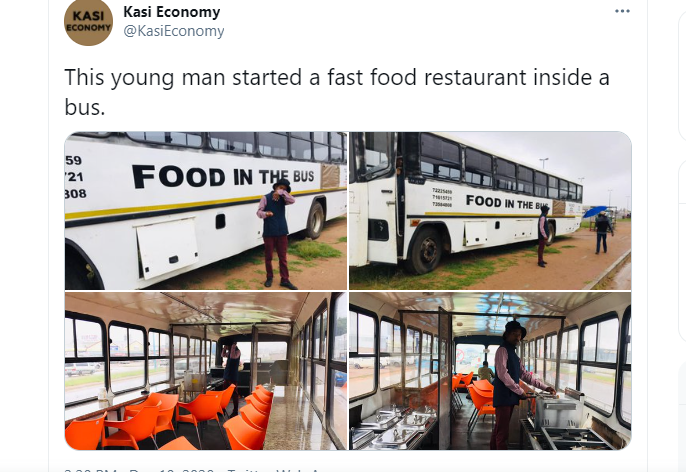This screenshot has height=472, width=686.
Task: Visit the @KasiEconomy handle link
Action: coord(174,31)
